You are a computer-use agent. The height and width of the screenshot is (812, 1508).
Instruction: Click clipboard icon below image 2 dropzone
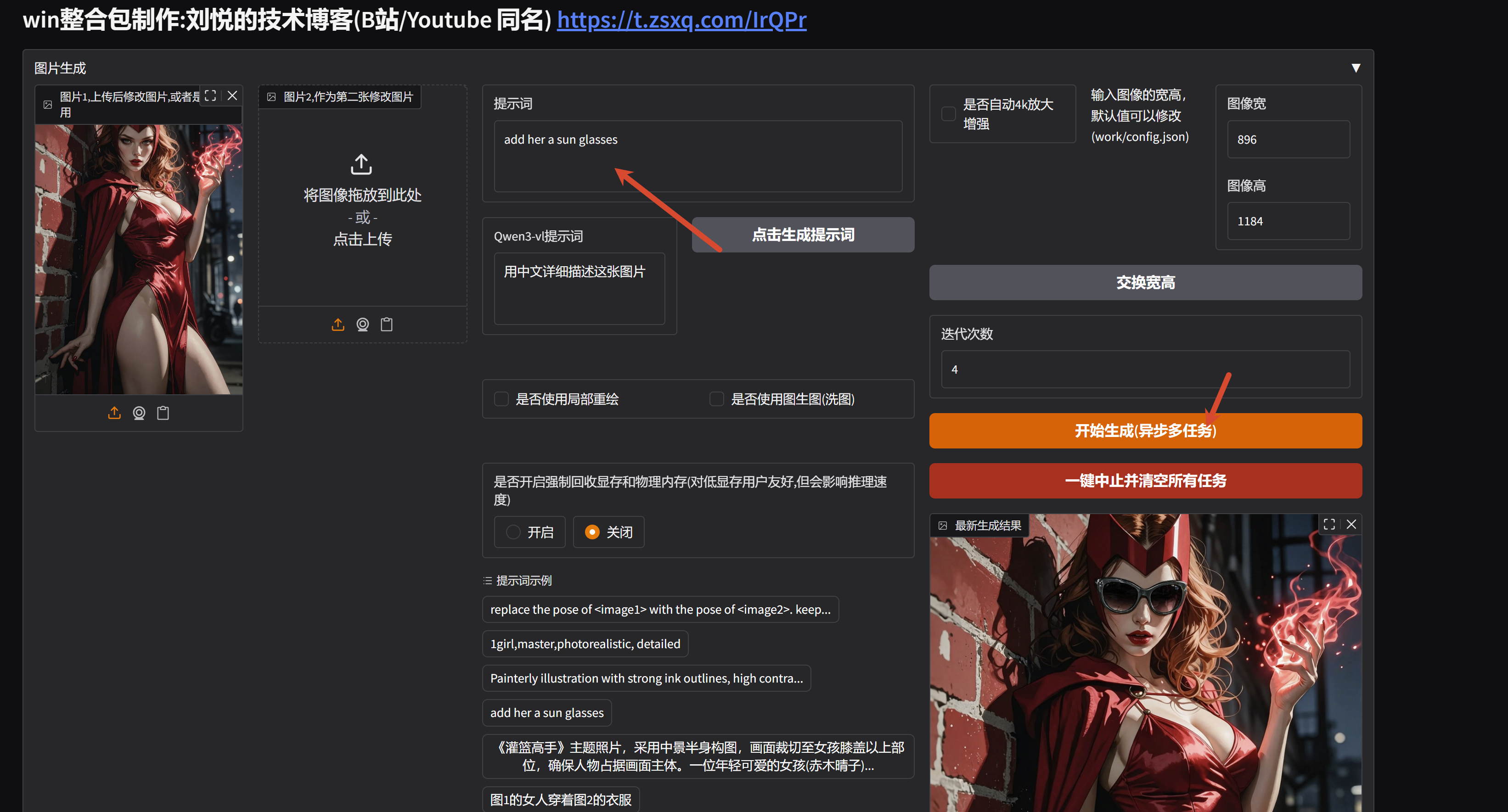click(387, 324)
